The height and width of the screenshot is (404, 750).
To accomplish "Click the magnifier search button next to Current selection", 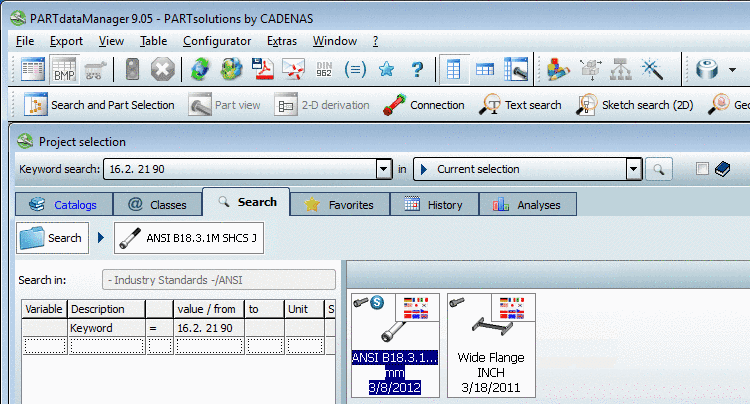I will coord(659,169).
